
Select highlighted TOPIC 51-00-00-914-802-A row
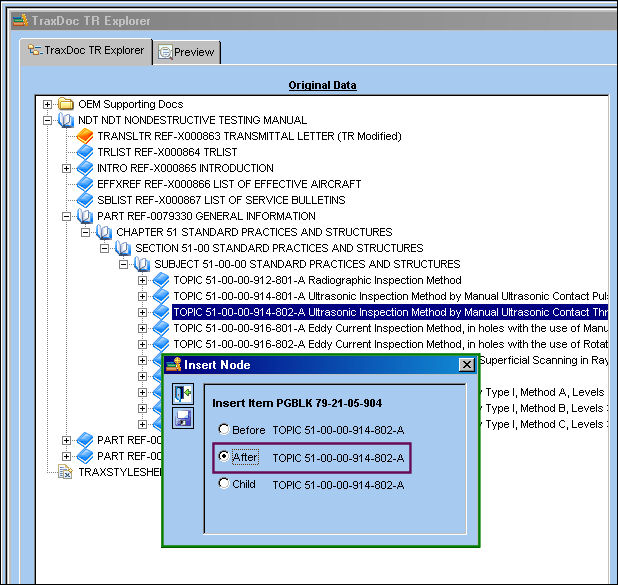390,312
